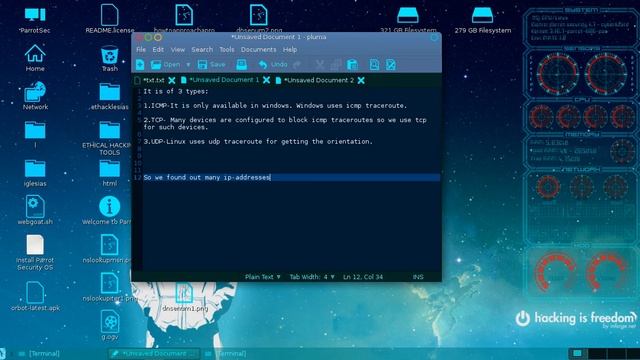The width and height of the screenshot is (640, 360).
Task: Toggle the INS insert mode indicator
Action: click(418, 277)
